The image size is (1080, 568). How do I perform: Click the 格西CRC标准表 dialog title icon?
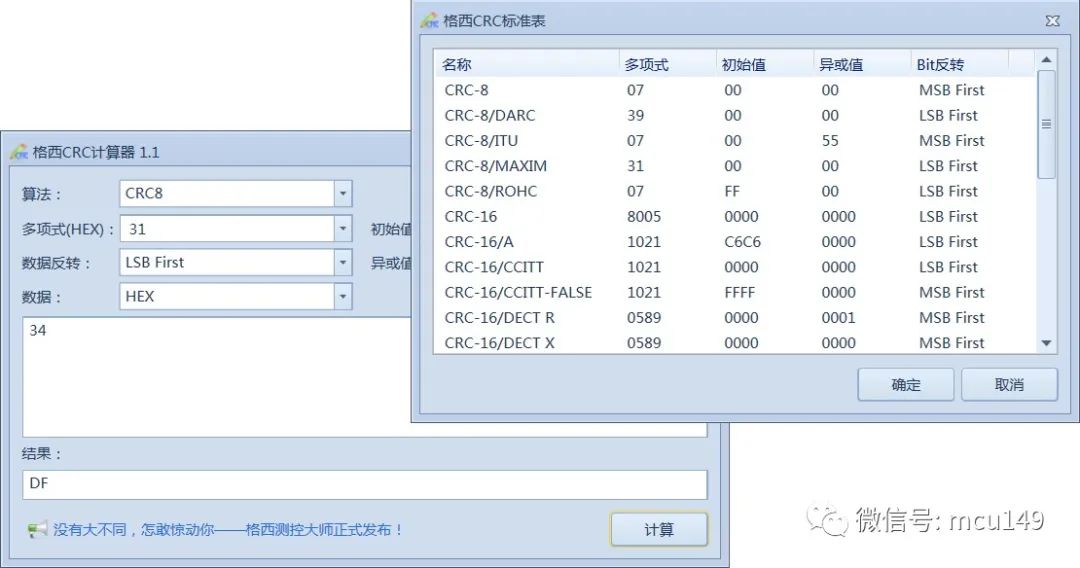430,21
